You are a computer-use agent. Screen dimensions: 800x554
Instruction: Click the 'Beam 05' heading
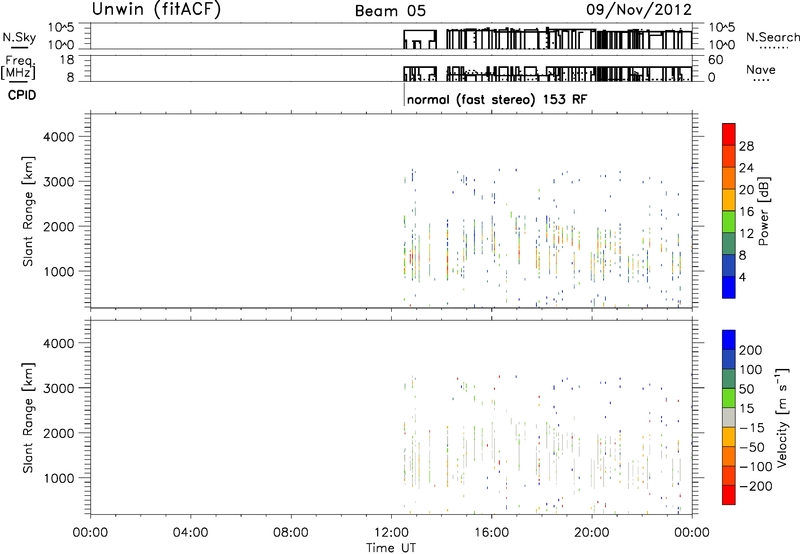[390, 11]
